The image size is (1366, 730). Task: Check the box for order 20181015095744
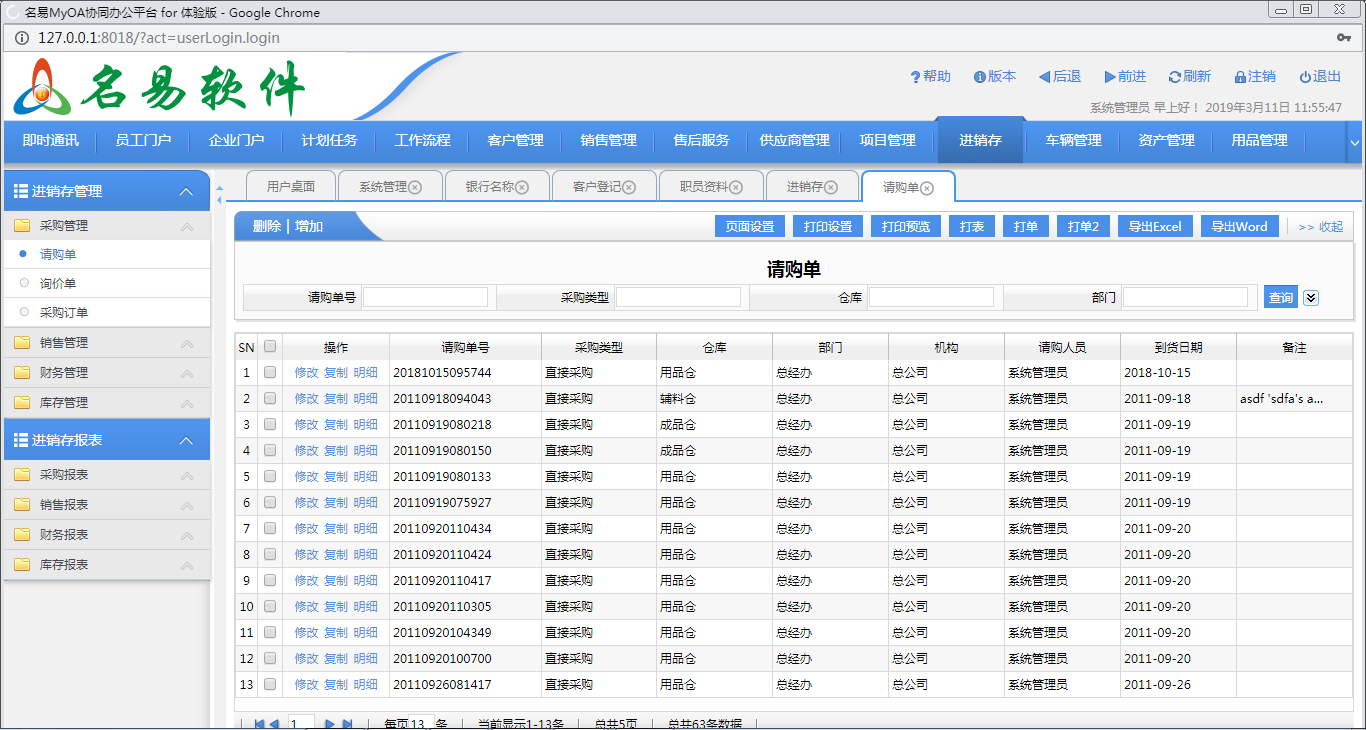270,372
